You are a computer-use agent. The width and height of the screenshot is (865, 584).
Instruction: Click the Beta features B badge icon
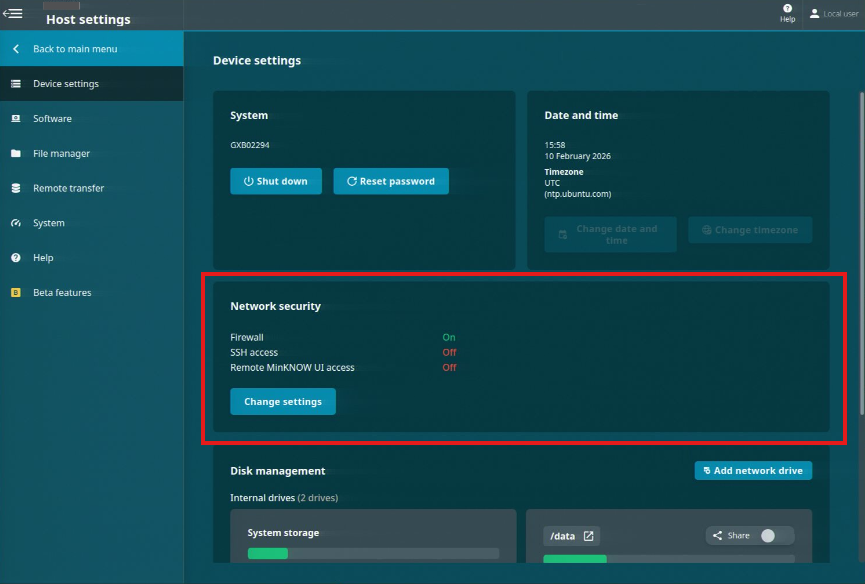(x=14, y=292)
